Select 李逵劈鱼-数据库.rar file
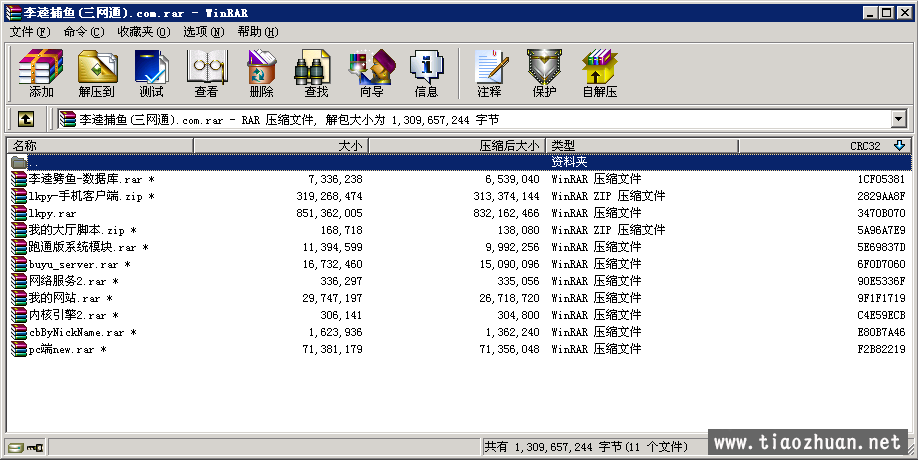Screen dimensions: 918x460 coord(91,179)
